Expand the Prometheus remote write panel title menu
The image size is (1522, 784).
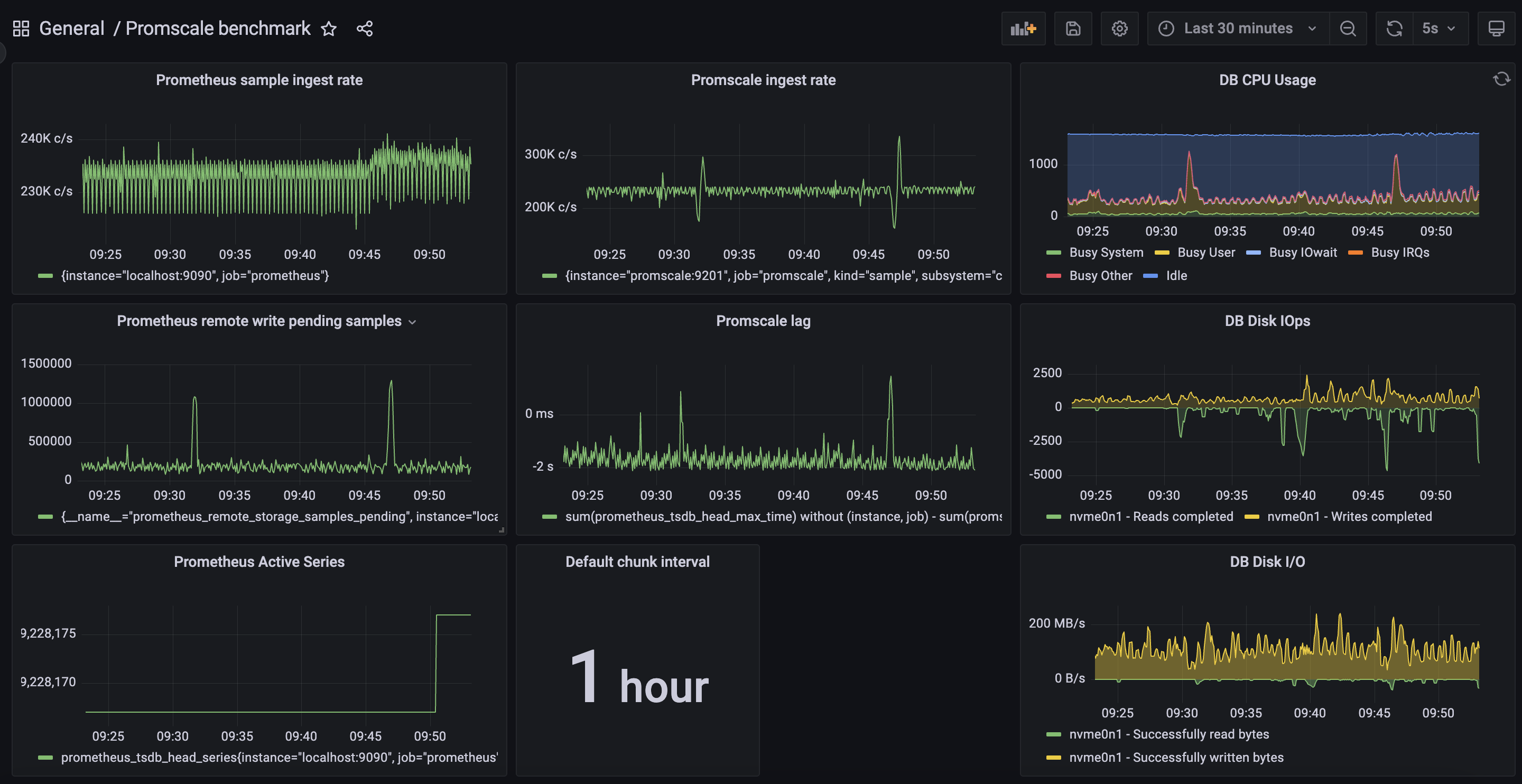[x=413, y=321]
